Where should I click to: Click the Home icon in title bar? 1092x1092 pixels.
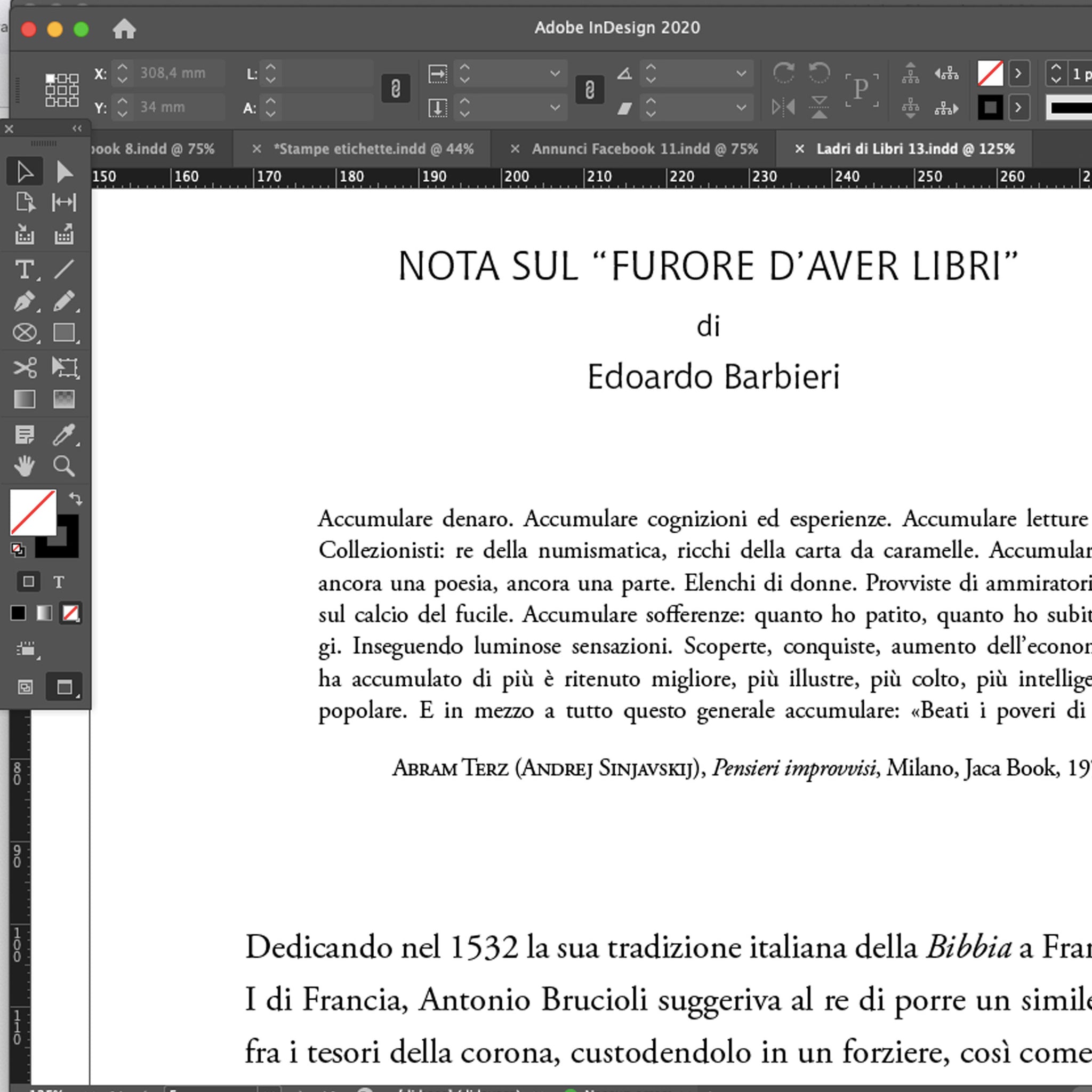(124, 28)
